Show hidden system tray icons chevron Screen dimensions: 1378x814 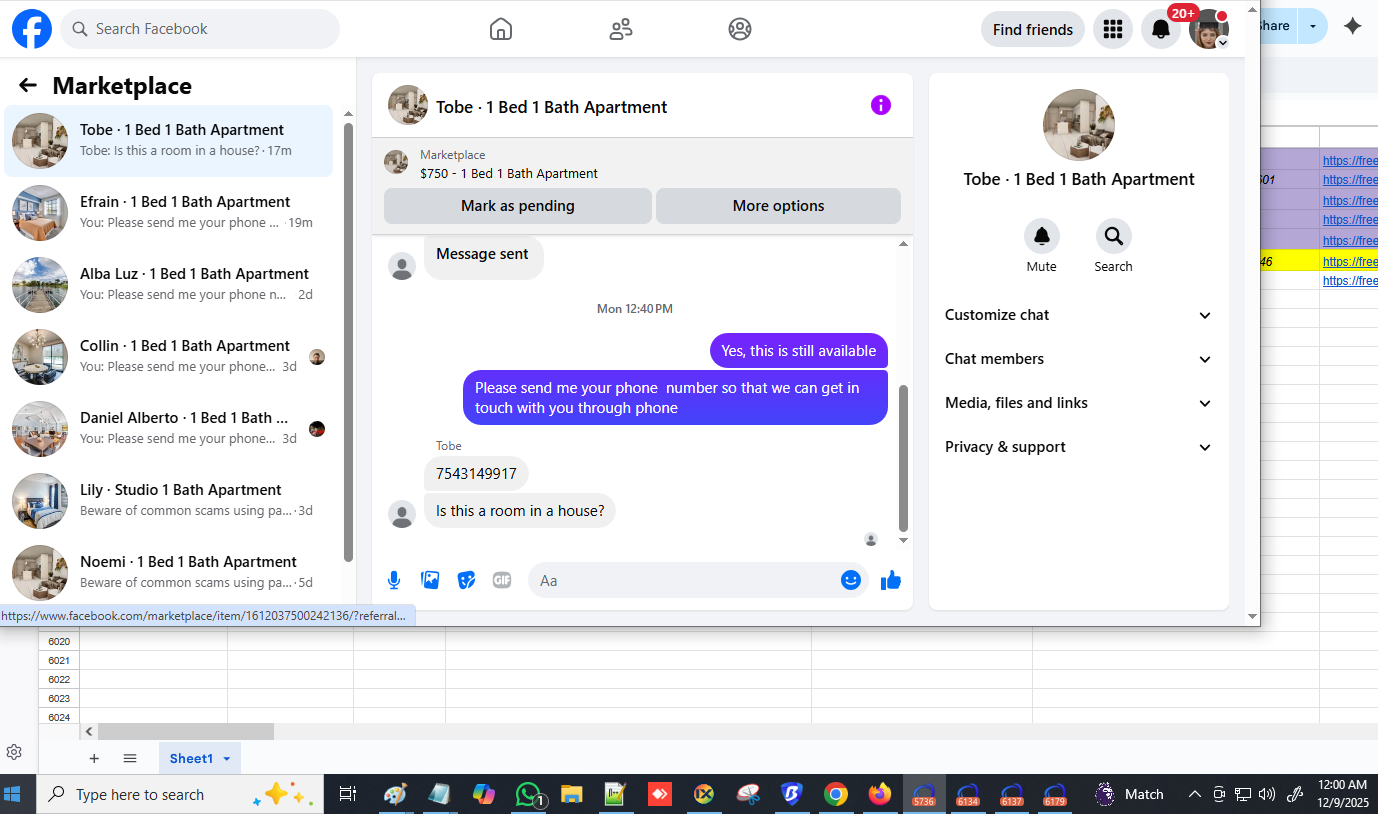pos(1194,794)
